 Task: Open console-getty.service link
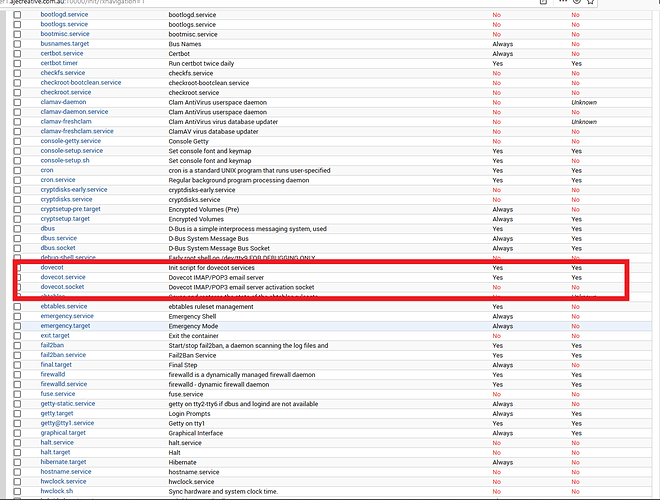coord(71,141)
